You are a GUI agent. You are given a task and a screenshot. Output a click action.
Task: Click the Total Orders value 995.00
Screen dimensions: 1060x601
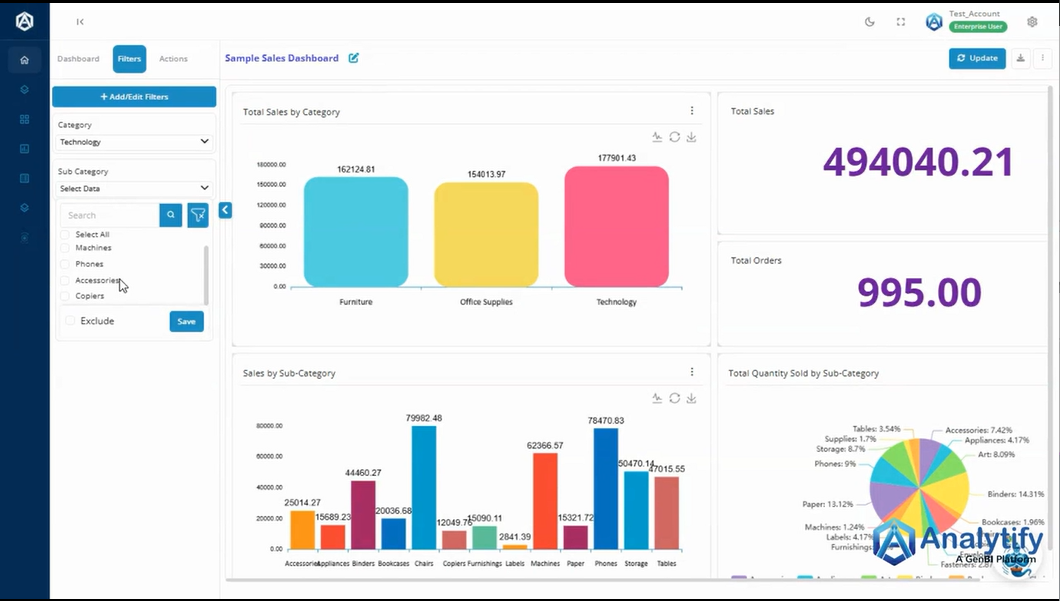click(919, 292)
